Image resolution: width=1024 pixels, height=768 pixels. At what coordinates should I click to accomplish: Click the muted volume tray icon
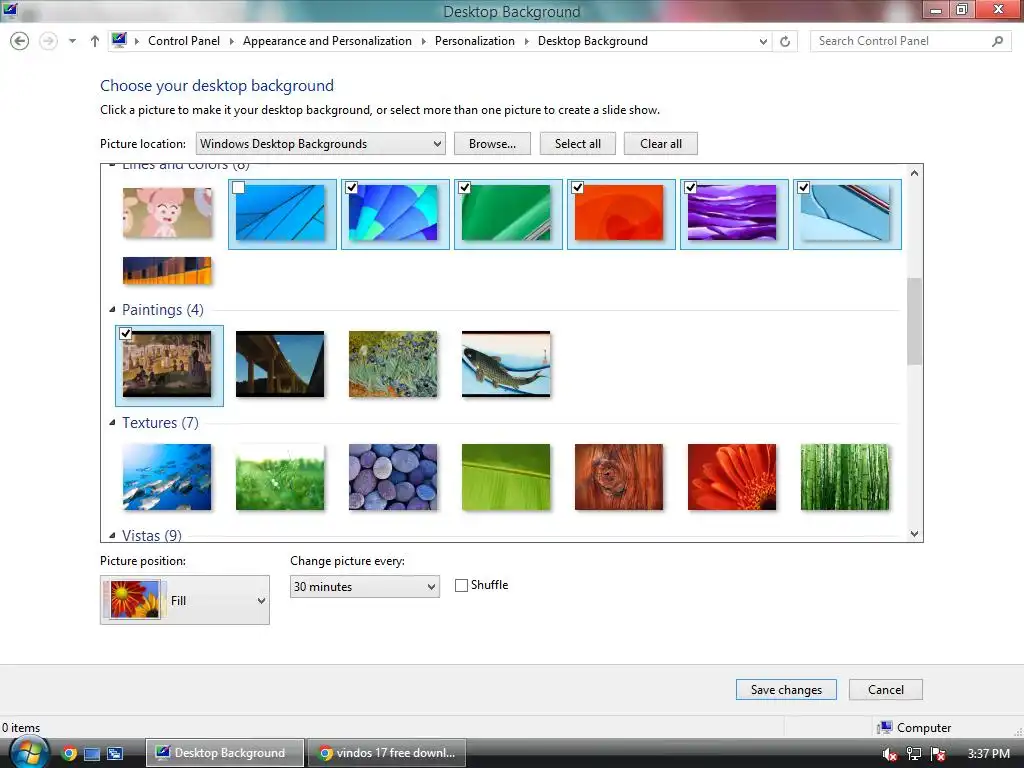889,754
